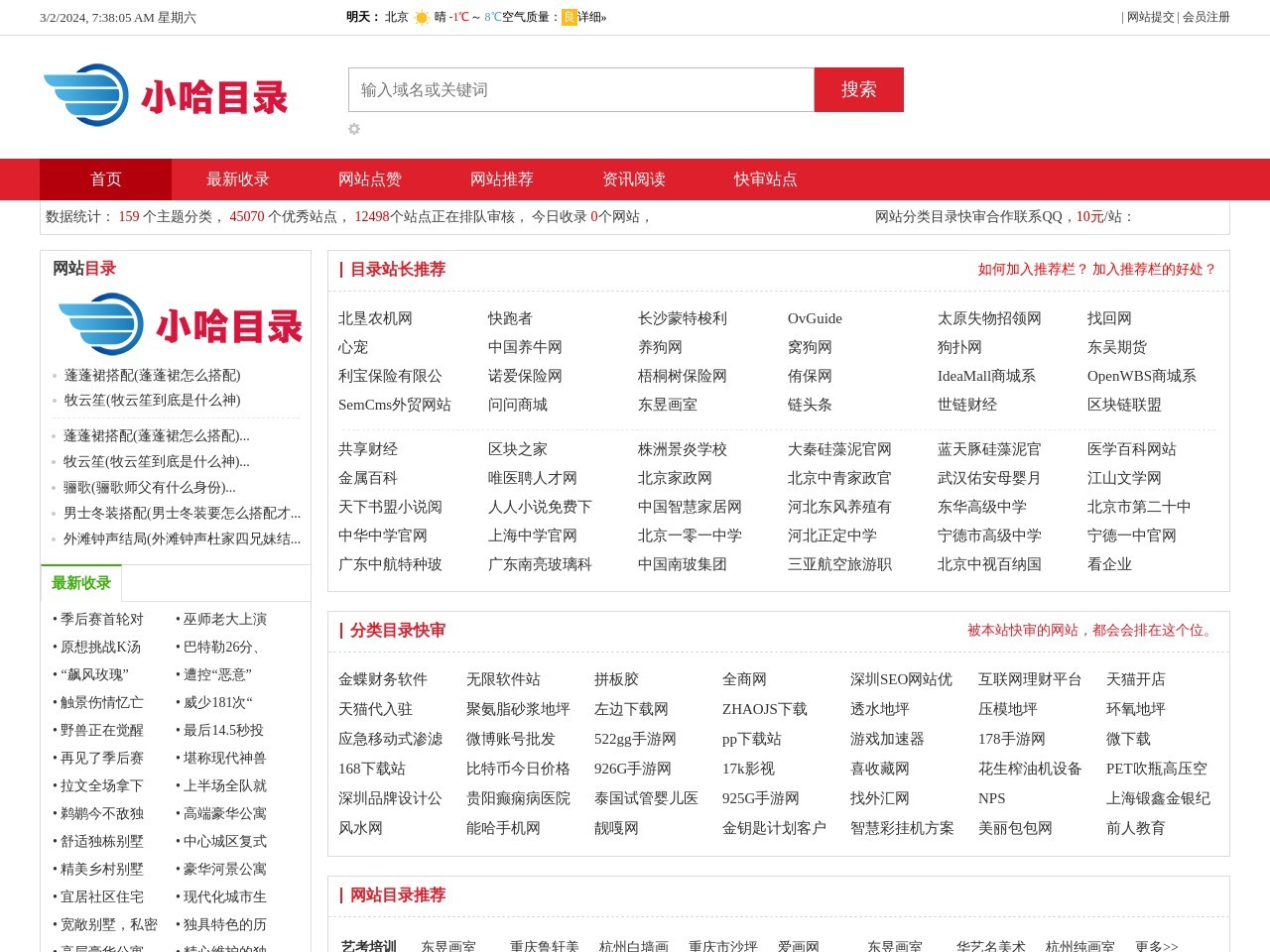Expand the weather 详细» details
1270x952 pixels.
click(590, 17)
